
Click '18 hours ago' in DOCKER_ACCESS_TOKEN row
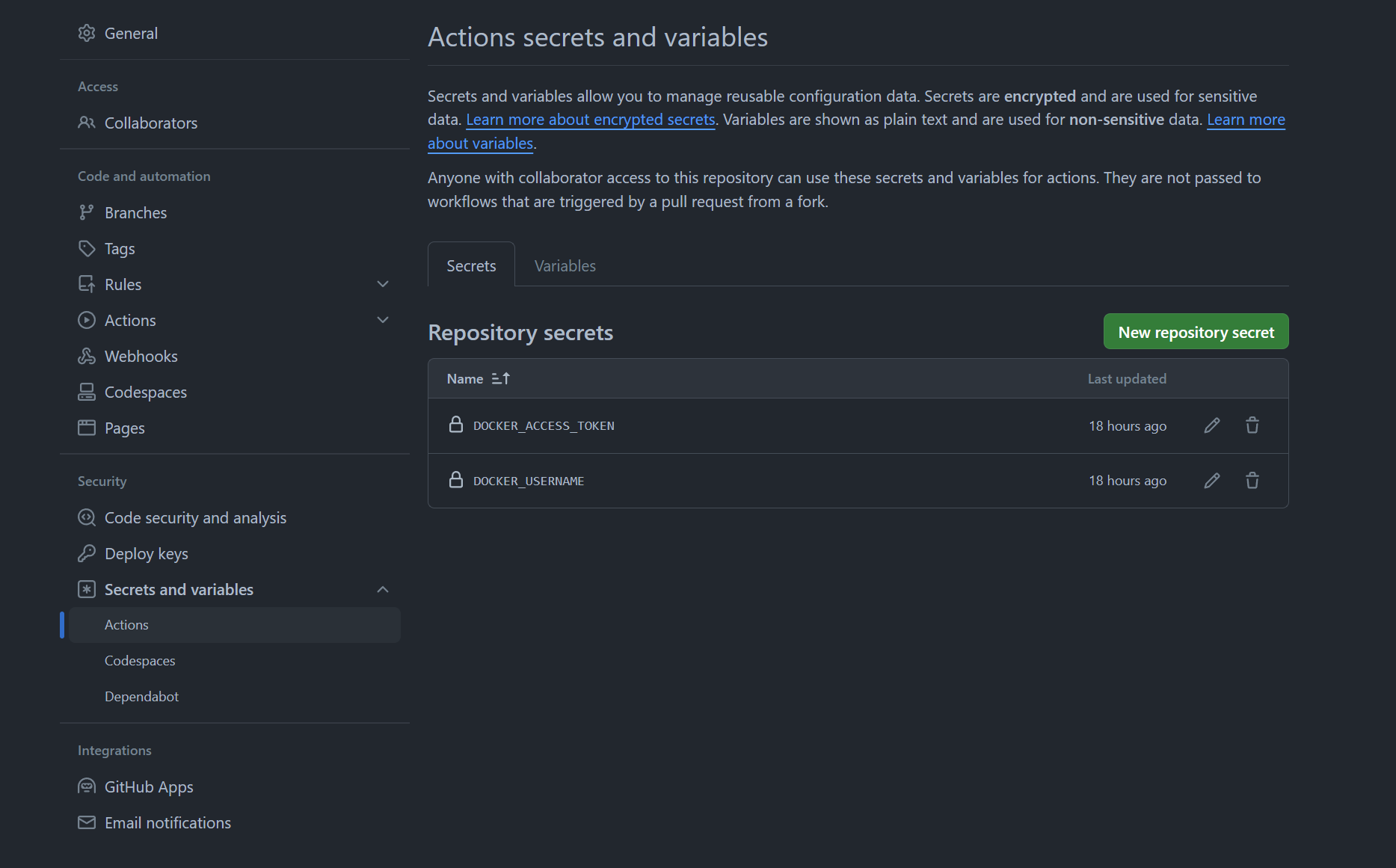(1128, 425)
